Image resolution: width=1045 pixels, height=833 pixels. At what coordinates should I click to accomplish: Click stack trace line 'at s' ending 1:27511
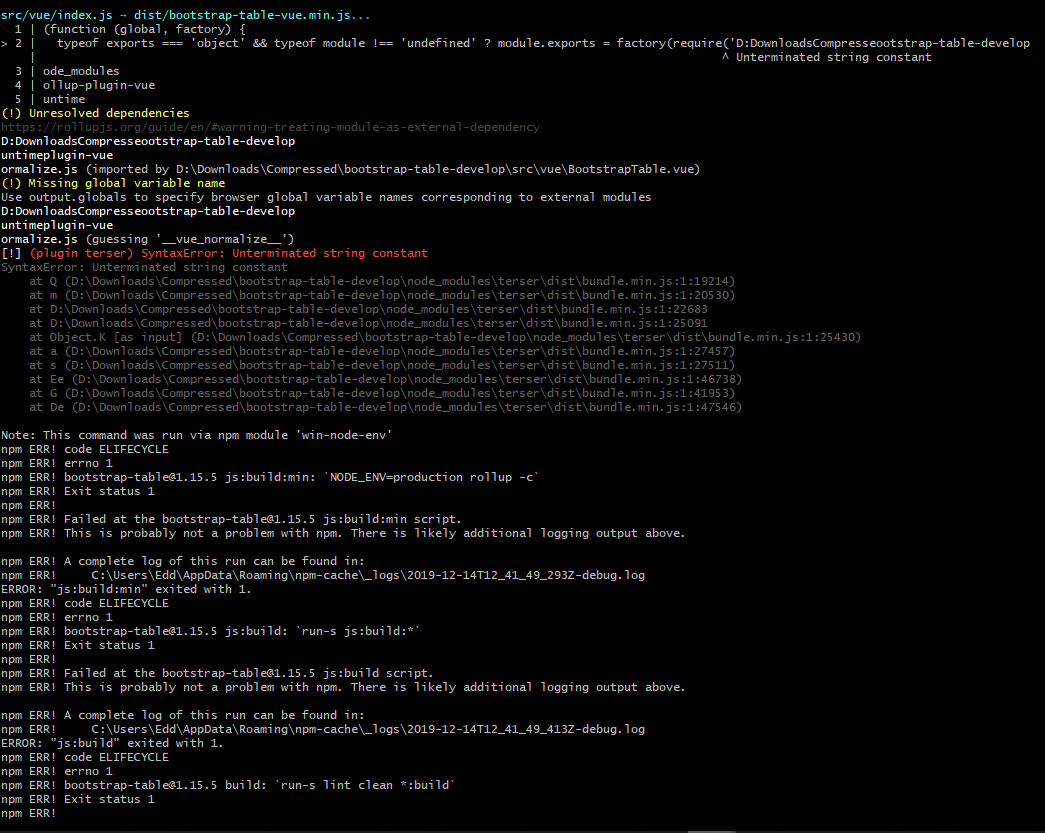tap(382, 365)
